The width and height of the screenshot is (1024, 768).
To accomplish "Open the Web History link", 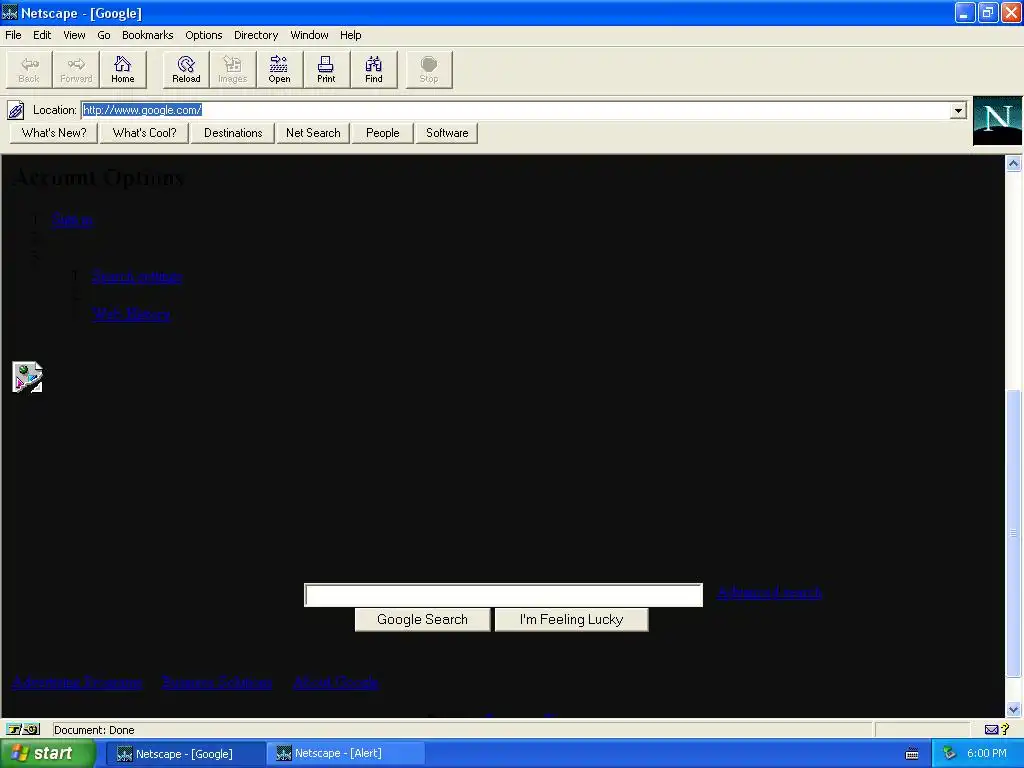I will (x=131, y=314).
